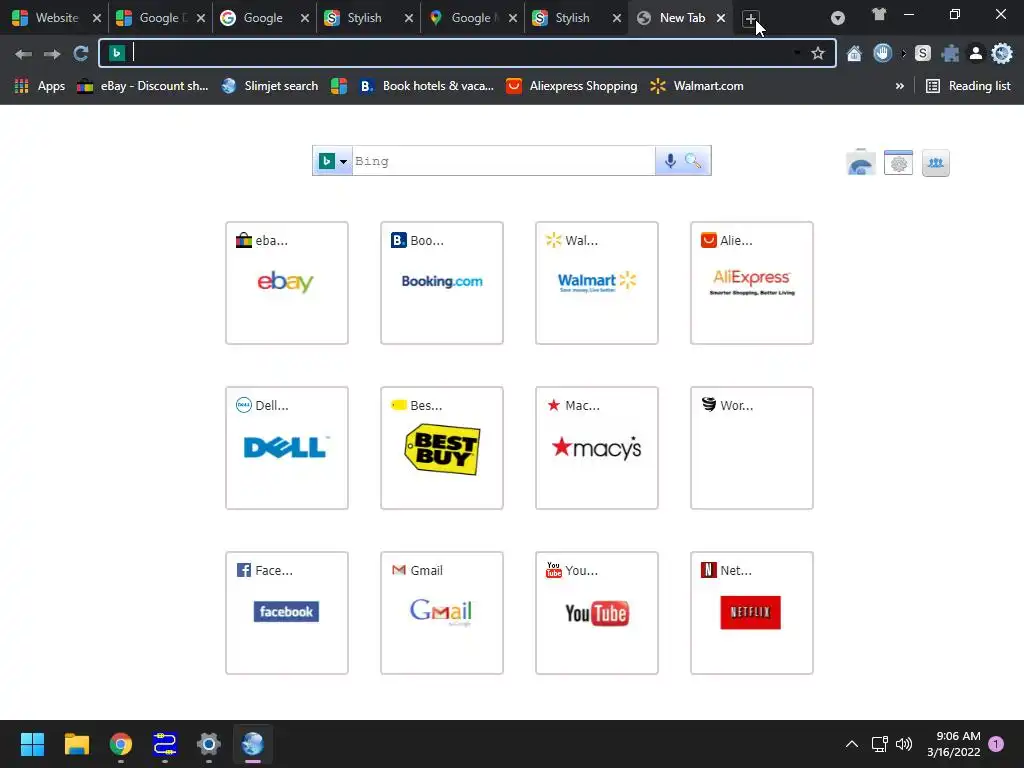The image size is (1024, 768).
Task: Open a new tab with the plus button
Action: (750, 19)
